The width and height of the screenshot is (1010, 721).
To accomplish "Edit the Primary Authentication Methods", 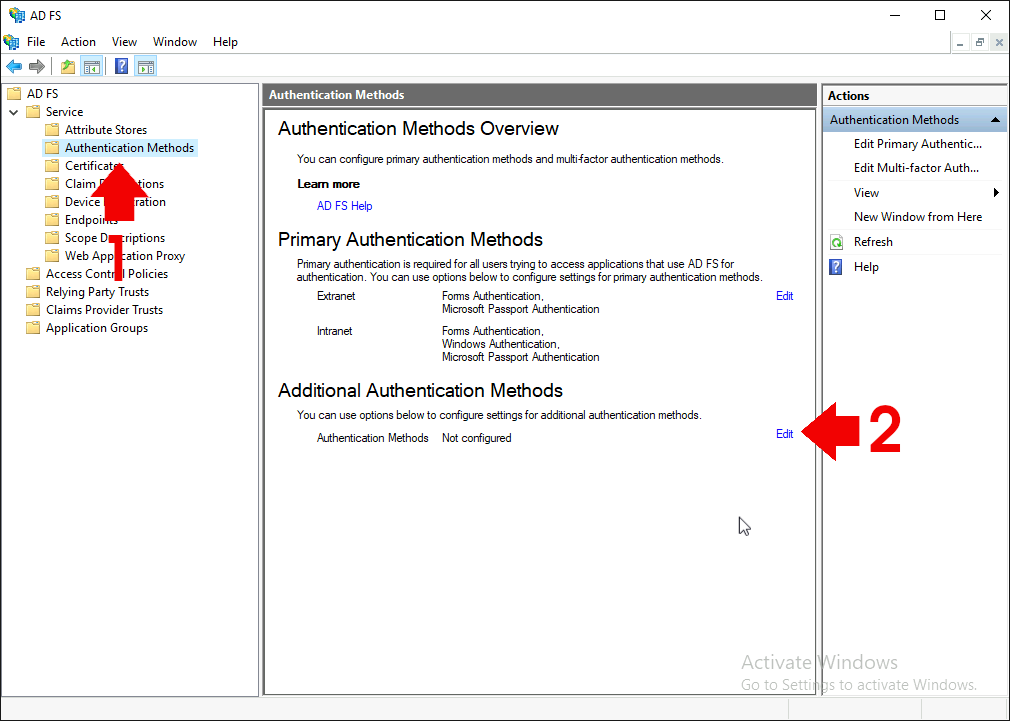I will (x=784, y=296).
